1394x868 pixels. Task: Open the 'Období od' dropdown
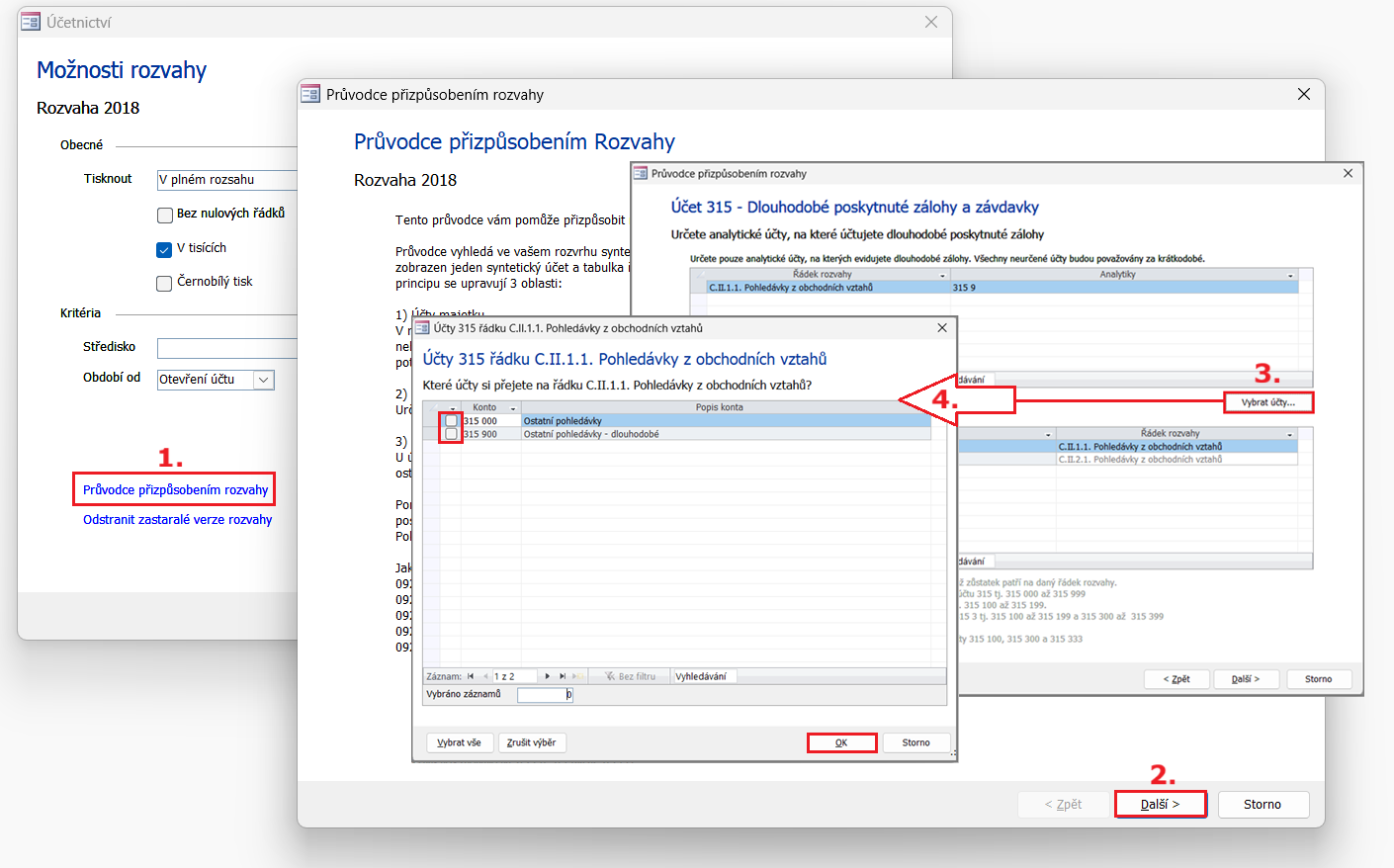(x=263, y=380)
